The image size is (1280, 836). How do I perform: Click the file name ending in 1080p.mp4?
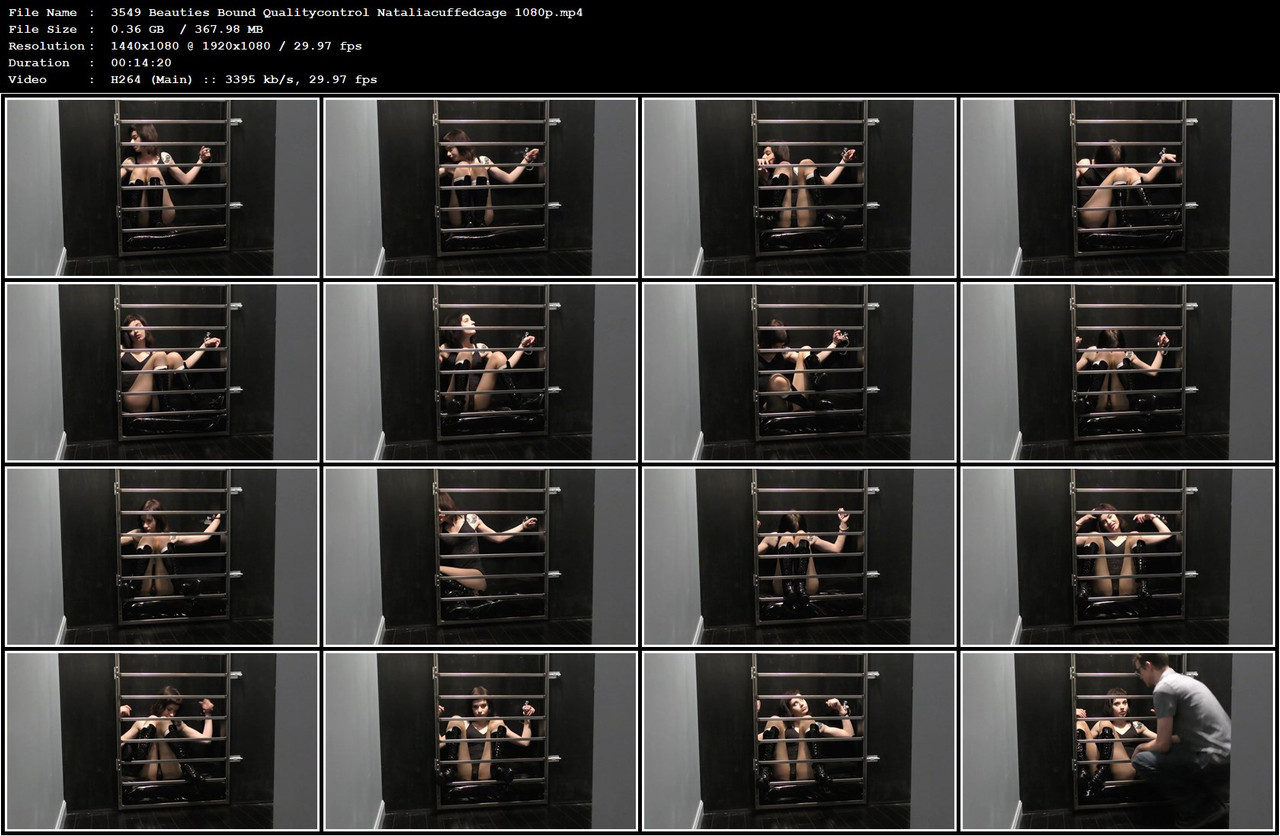tap(347, 13)
